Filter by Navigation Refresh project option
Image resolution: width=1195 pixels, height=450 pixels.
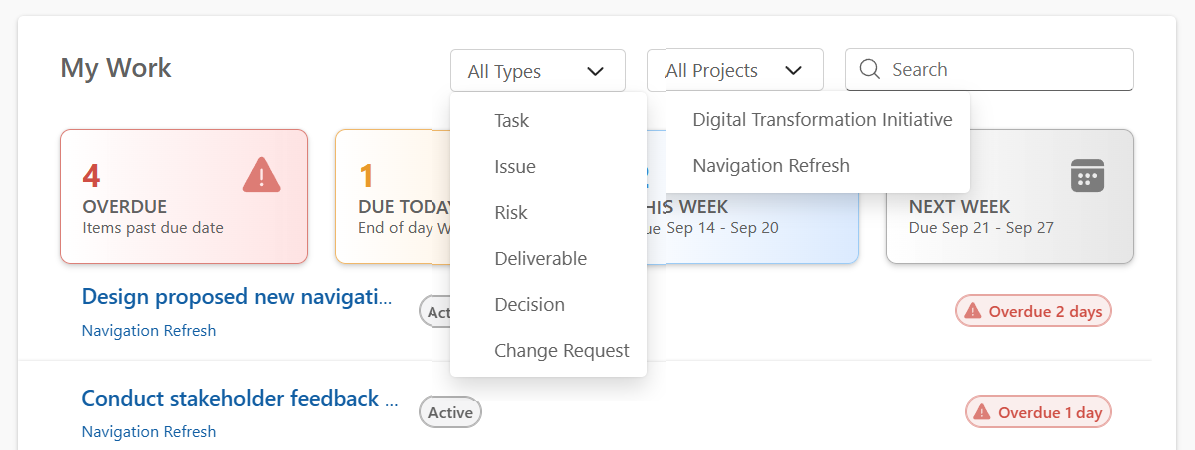point(771,166)
